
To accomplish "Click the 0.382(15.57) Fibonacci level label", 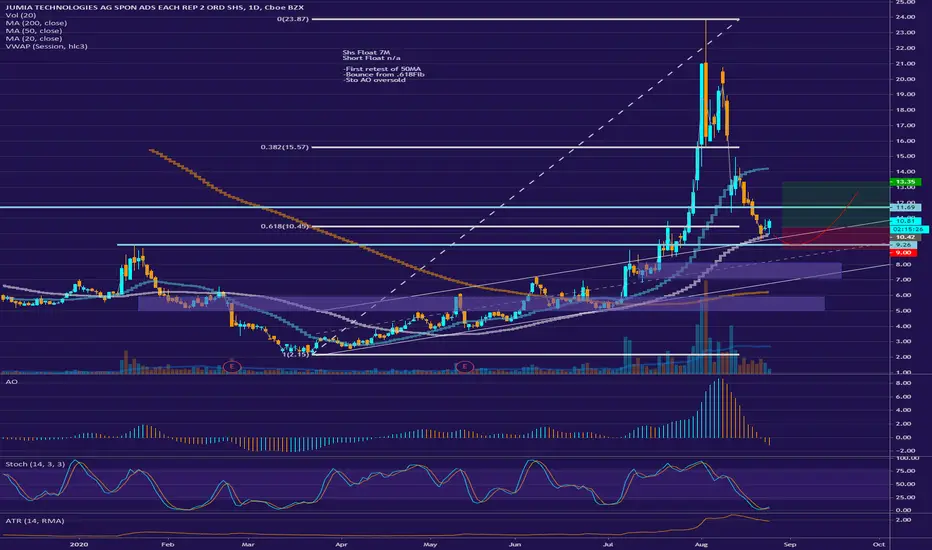I will pyautogui.click(x=285, y=147).
